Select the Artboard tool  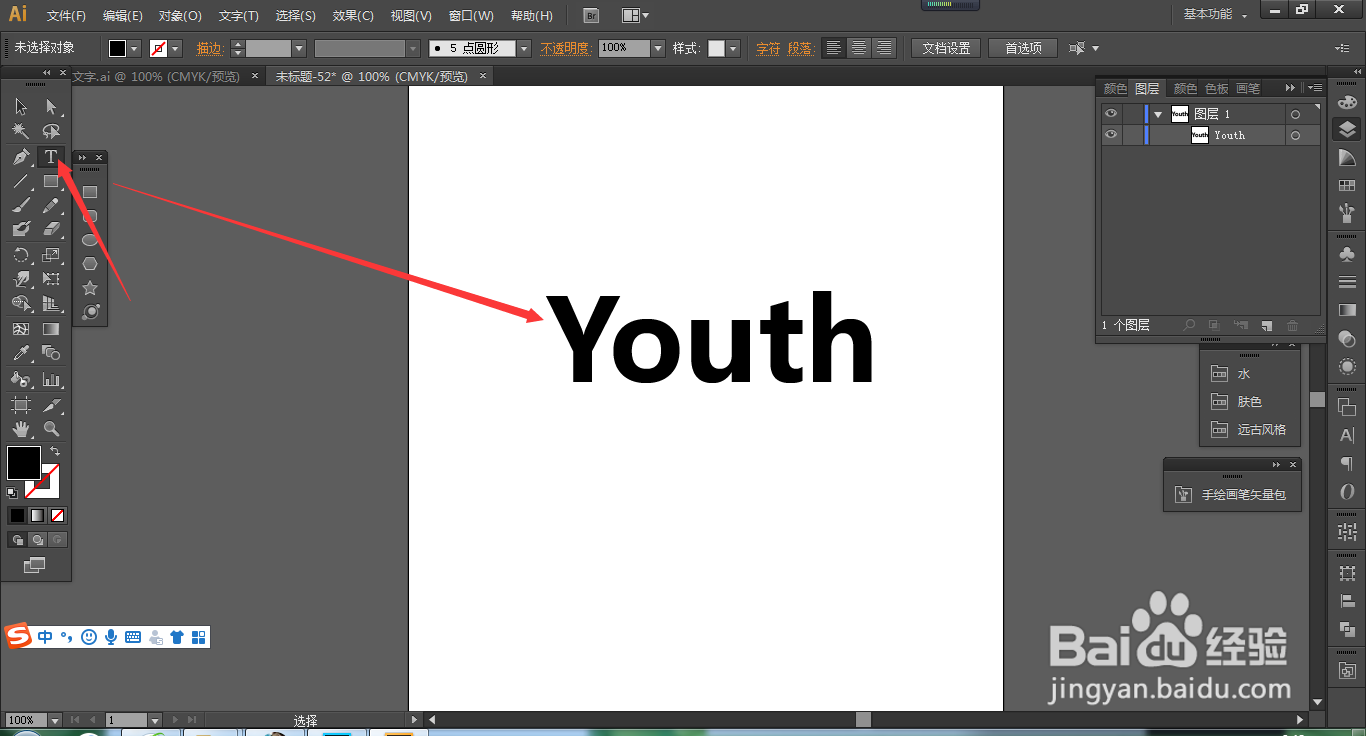pyautogui.click(x=21, y=405)
